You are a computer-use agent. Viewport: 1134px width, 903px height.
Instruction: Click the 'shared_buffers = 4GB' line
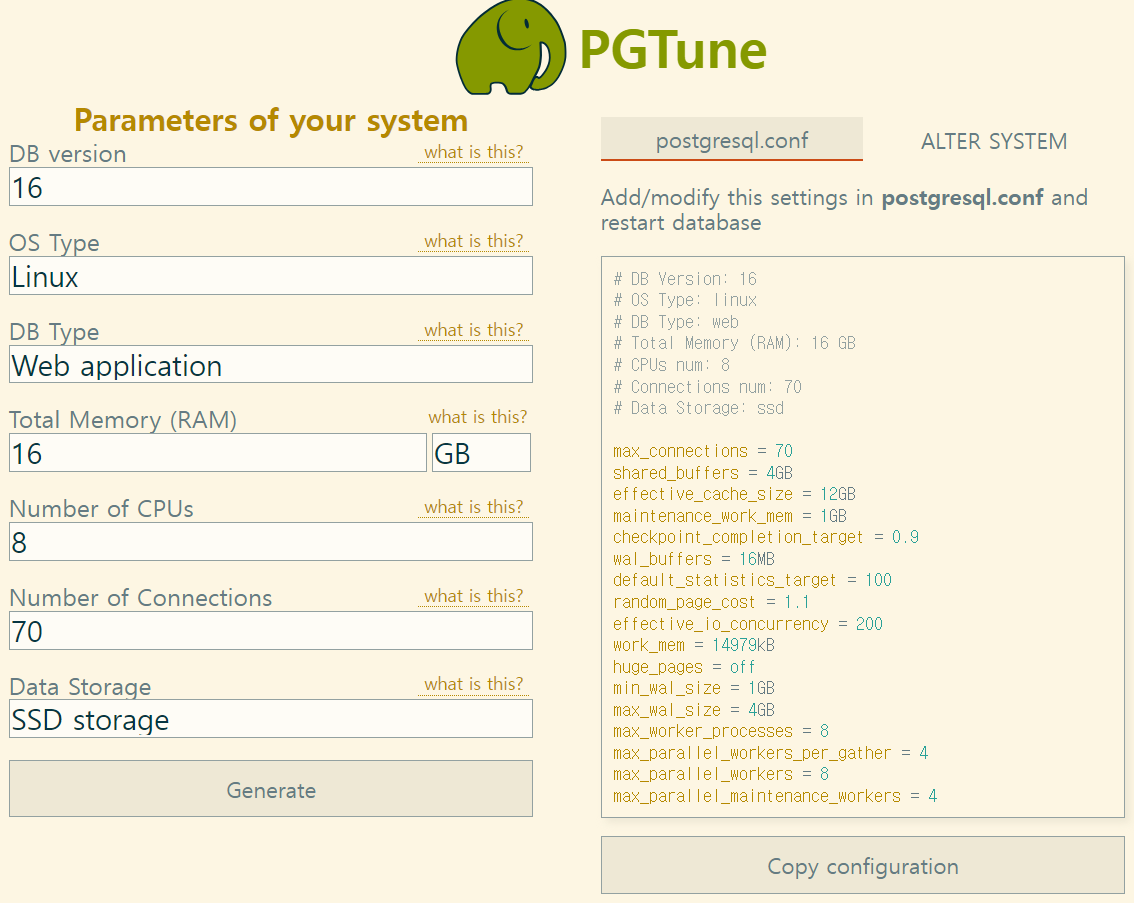click(703, 473)
